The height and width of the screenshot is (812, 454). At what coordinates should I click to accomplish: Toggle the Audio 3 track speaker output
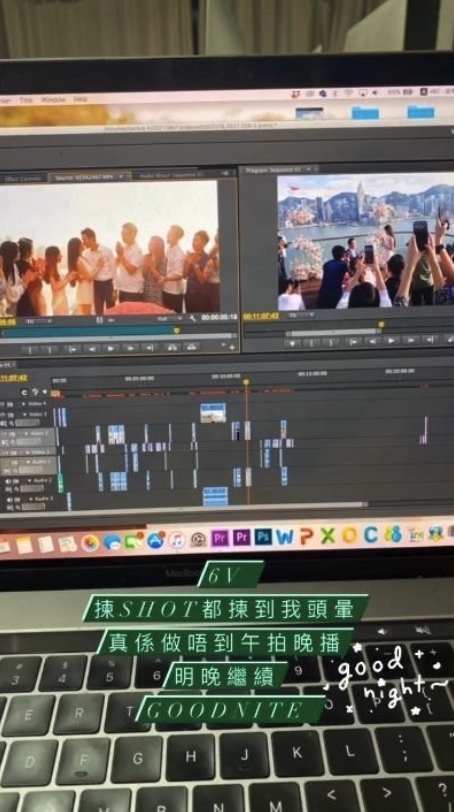(x=8, y=499)
